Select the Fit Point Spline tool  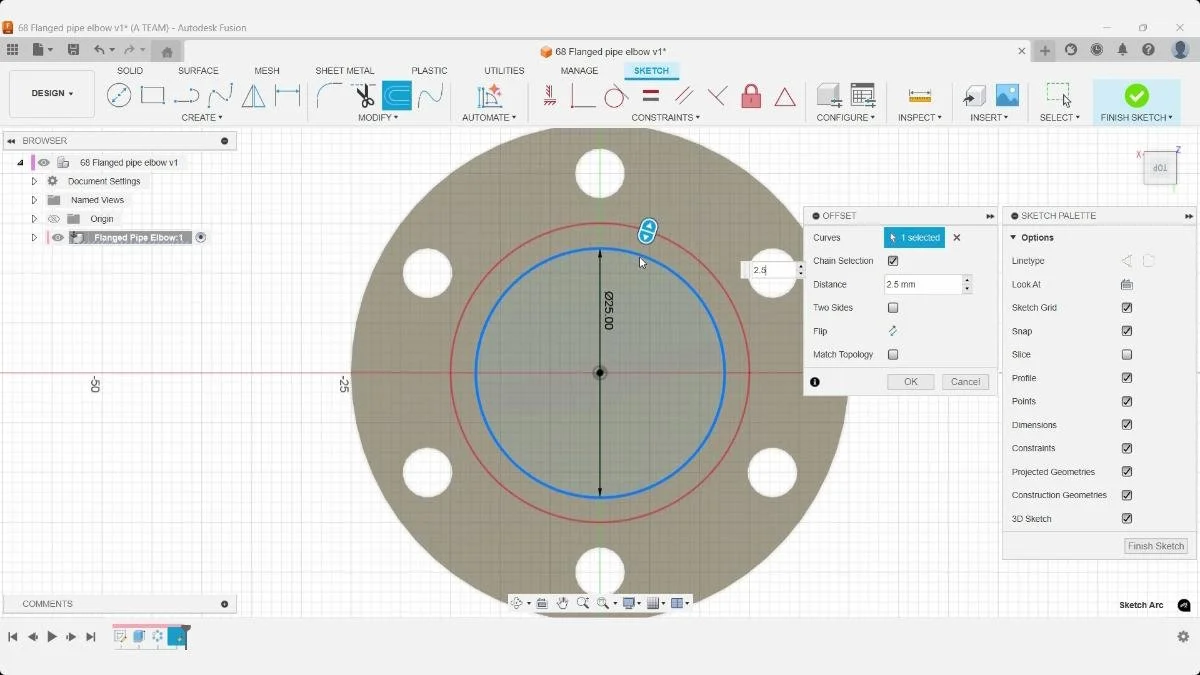(220, 96)
